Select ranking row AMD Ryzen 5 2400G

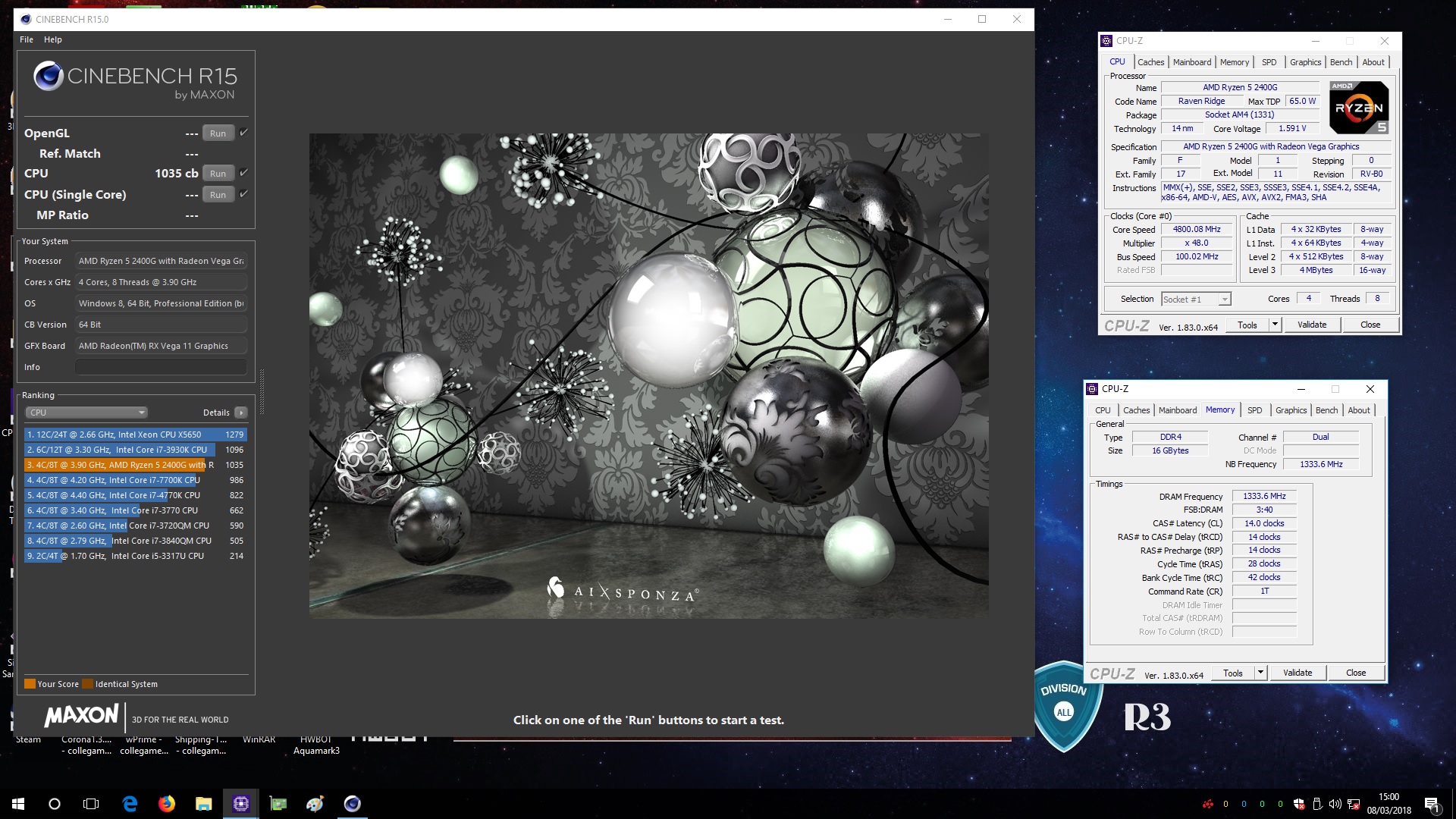pyautogui.click(x=136, y=465)
